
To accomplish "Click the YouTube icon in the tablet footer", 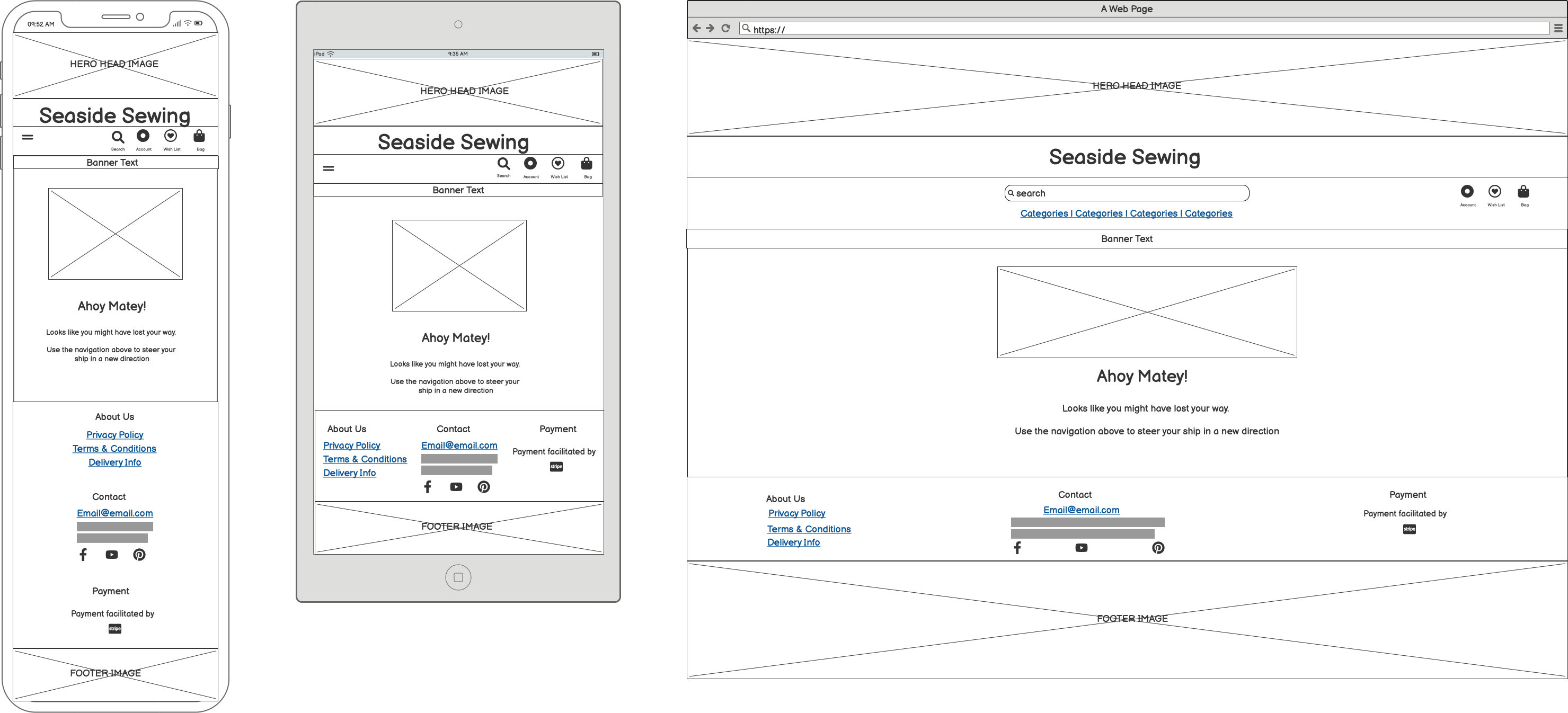I will 457,487.
